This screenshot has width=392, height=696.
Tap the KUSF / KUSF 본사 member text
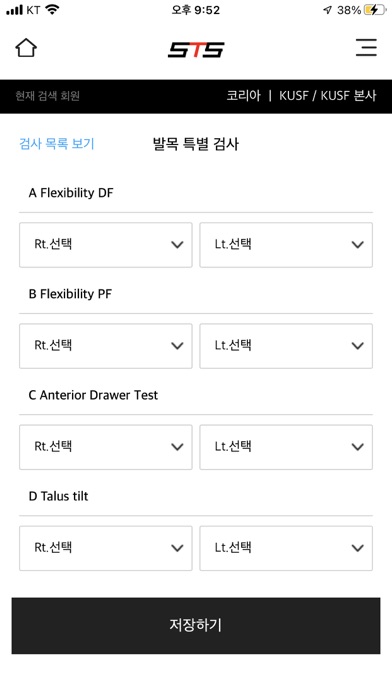328,96
